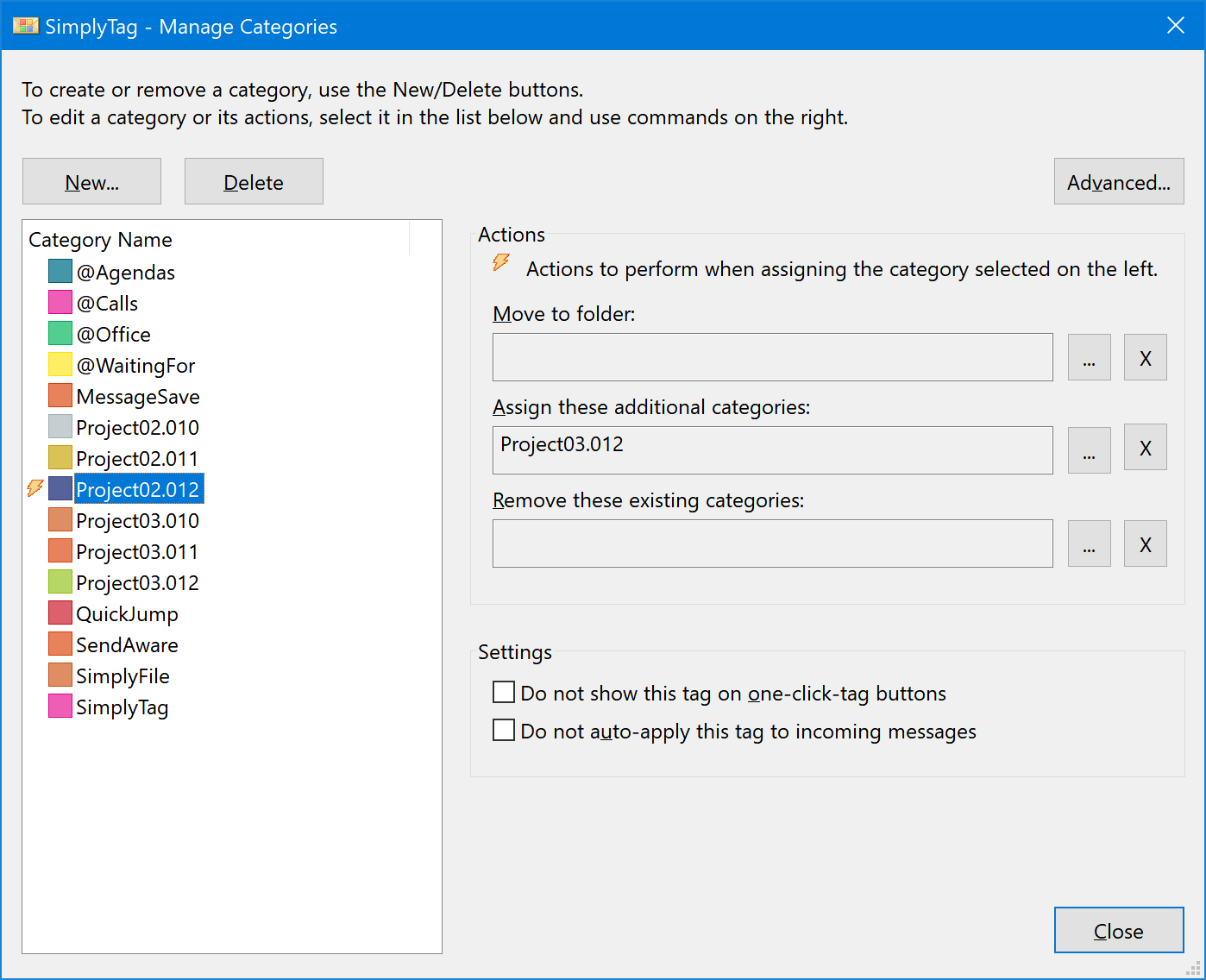
Task: Select the Project02.011 category
Action: click(x=137, y=459)
